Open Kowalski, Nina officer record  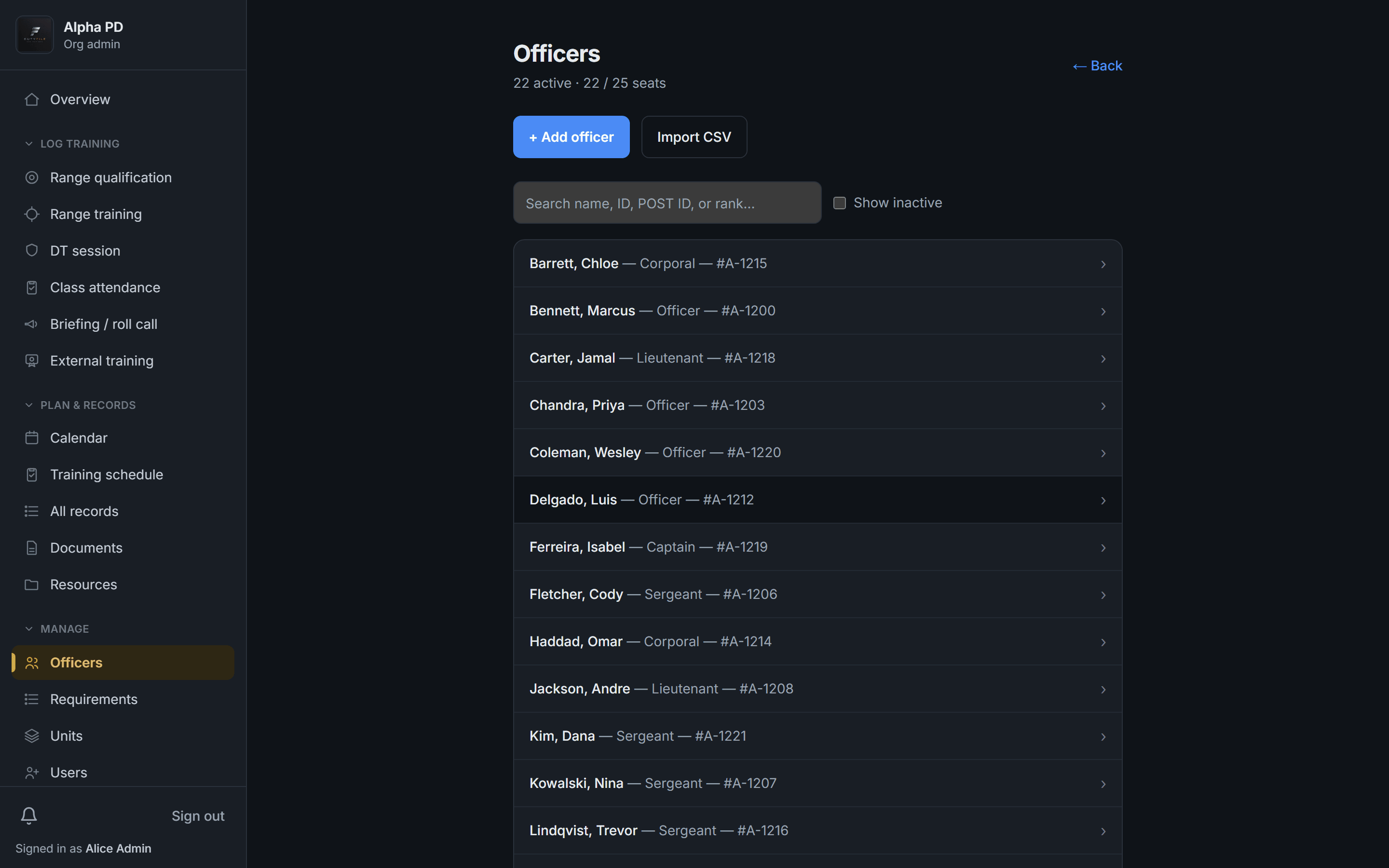(x=817, y=784)
